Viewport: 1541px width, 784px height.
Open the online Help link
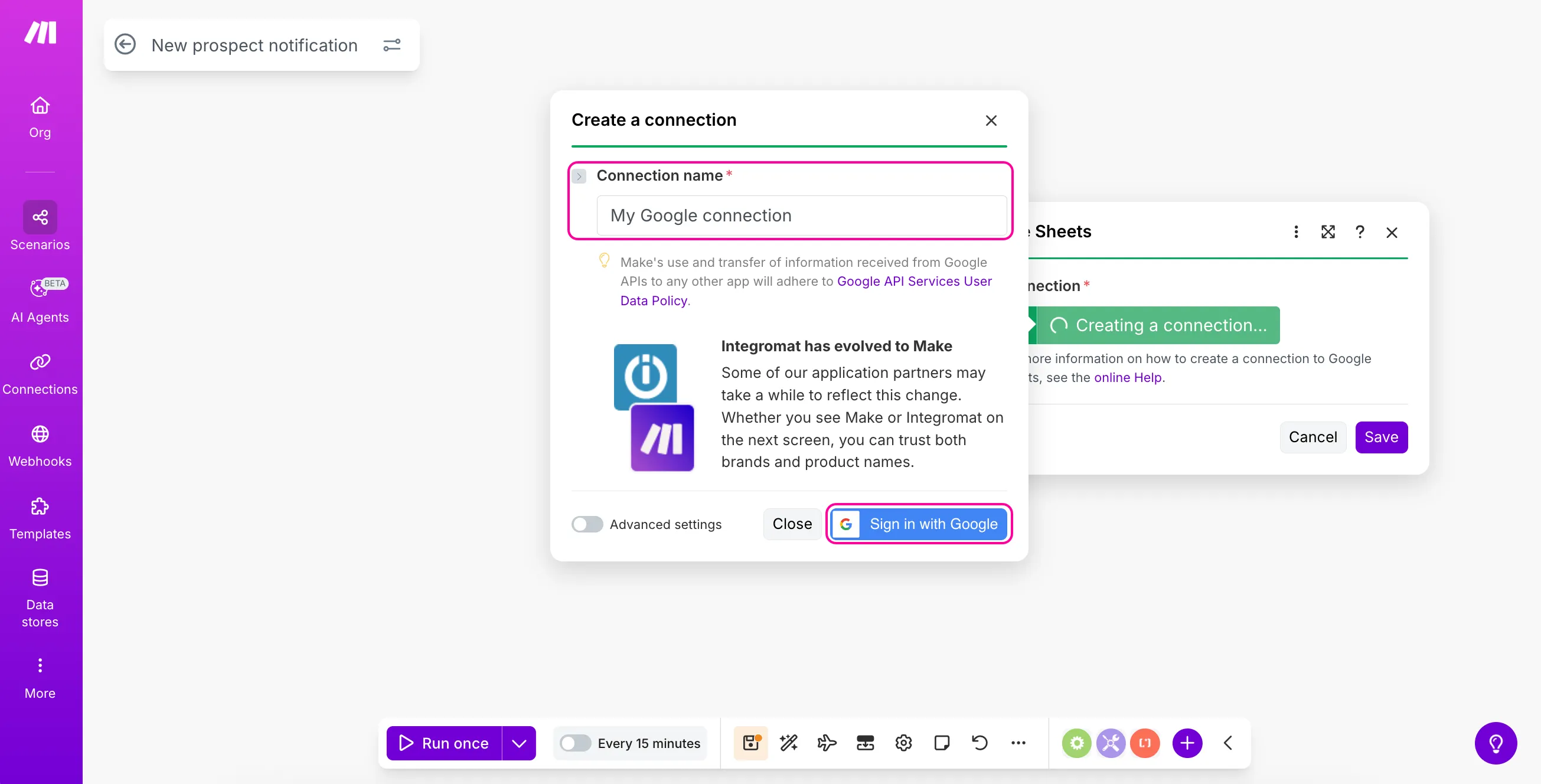tap(1128, 378)
